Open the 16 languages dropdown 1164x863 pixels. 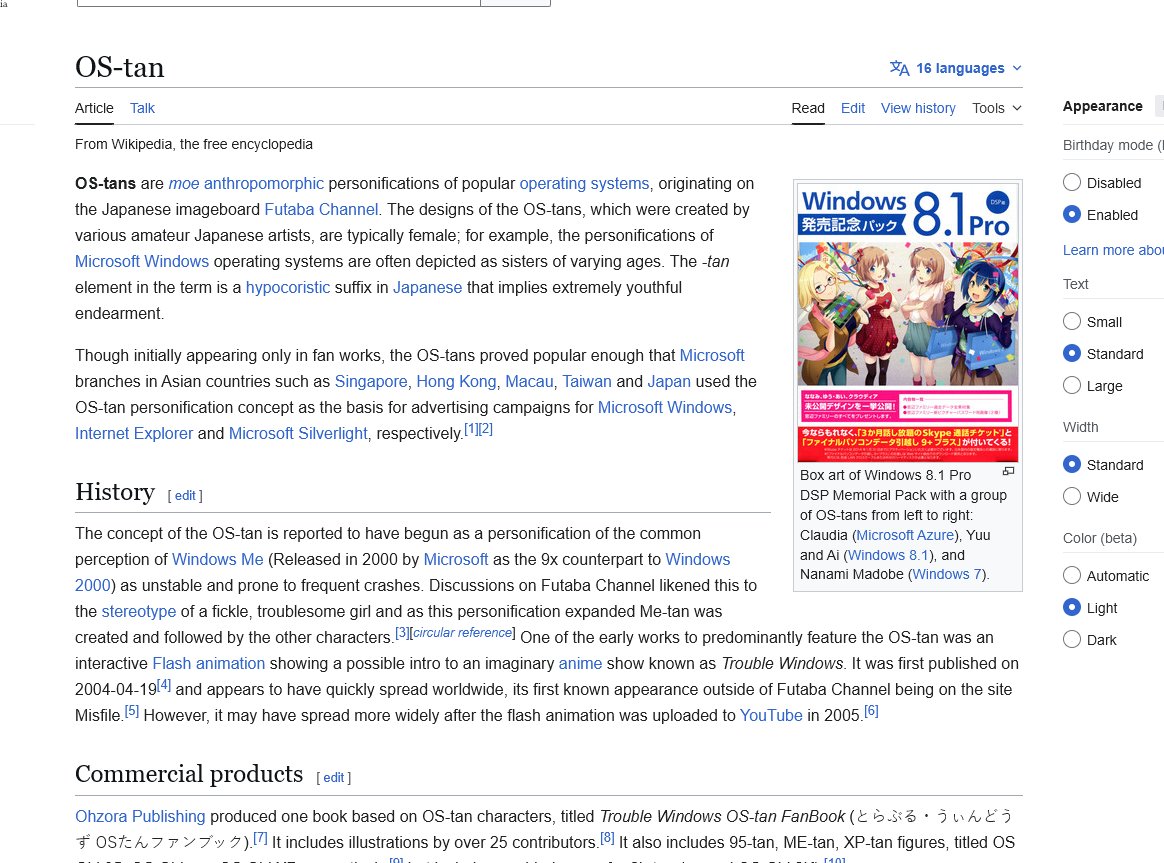[x=956, y=68]
